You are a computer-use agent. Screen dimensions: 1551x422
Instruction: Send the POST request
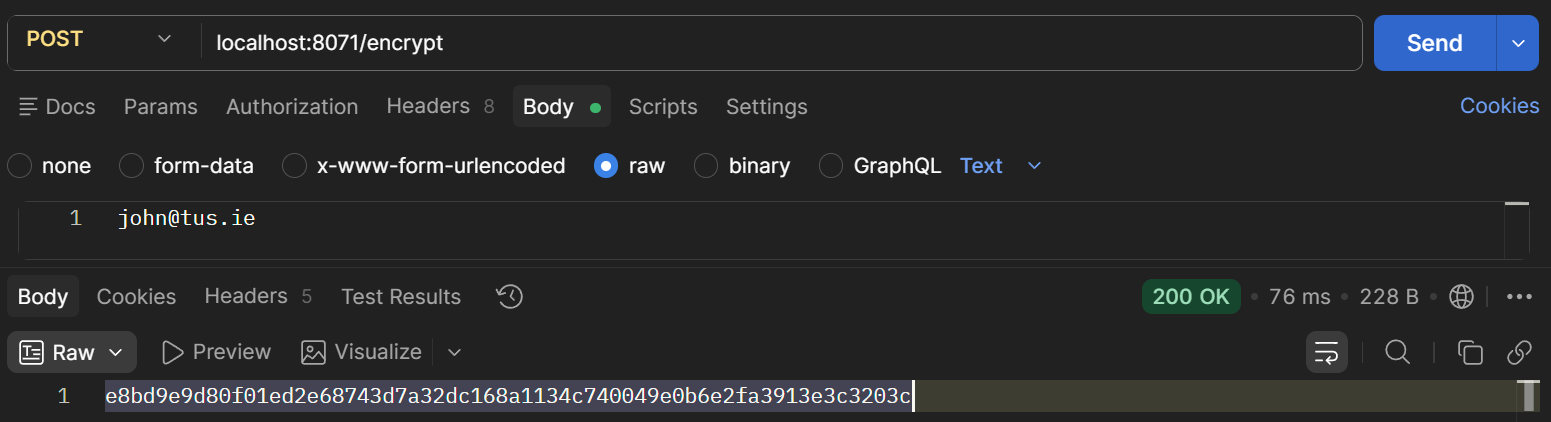[x=1435, y=43]
